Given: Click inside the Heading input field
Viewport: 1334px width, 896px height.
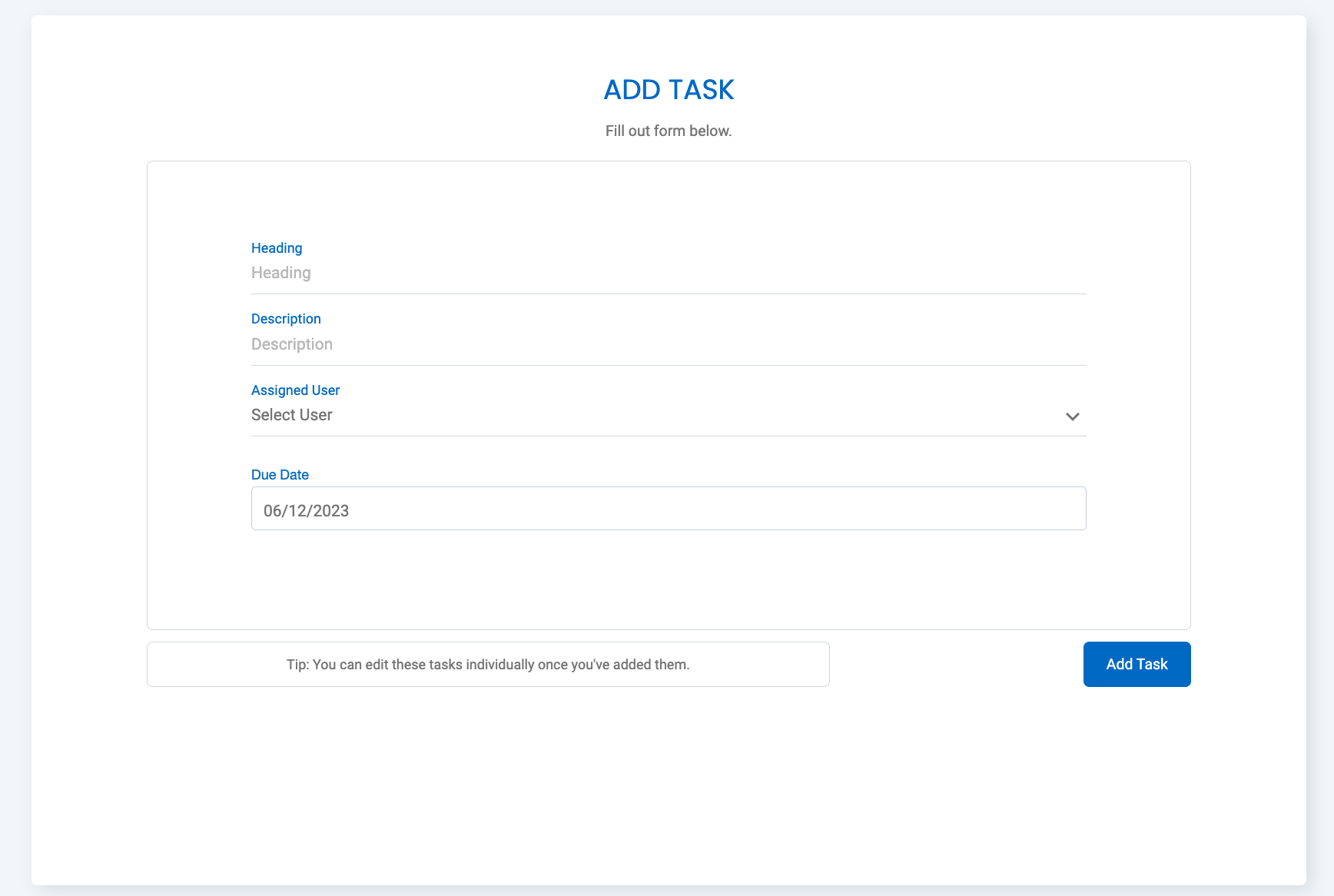Looking at the screenshot, I should (x=668, y=273).
